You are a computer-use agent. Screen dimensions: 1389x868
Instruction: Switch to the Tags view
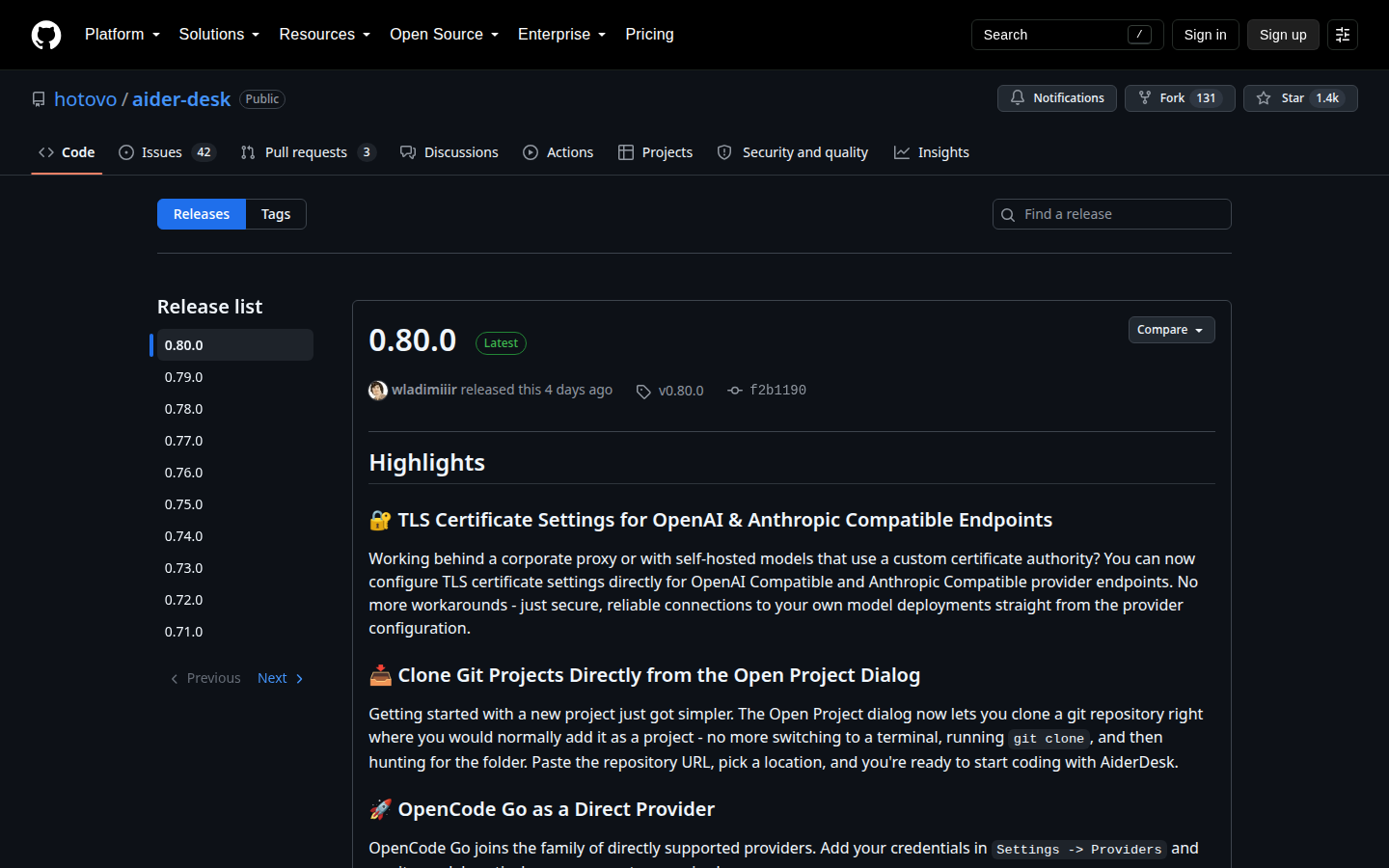click(276, 214)
